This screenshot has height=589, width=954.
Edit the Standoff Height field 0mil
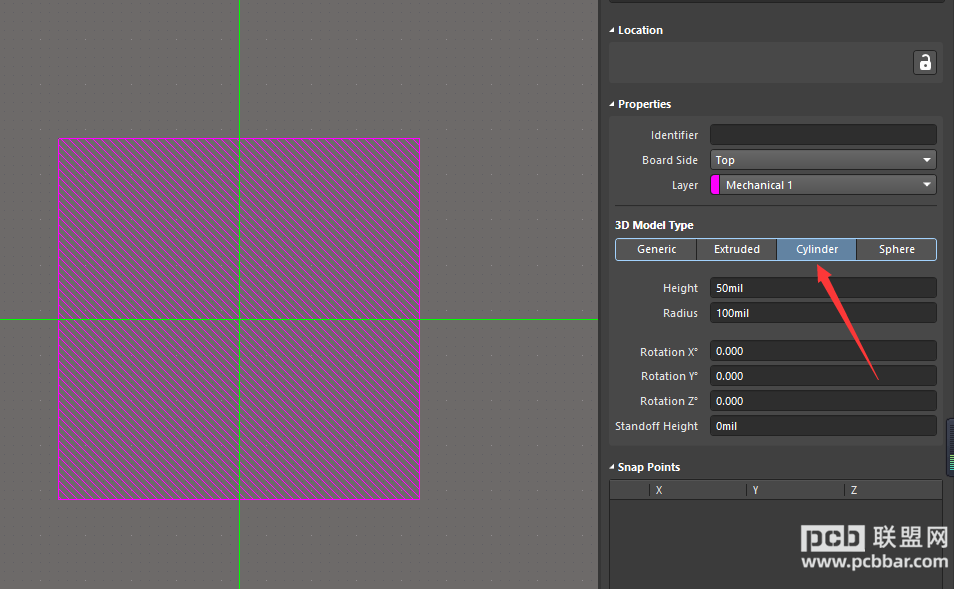pos(823,426)
